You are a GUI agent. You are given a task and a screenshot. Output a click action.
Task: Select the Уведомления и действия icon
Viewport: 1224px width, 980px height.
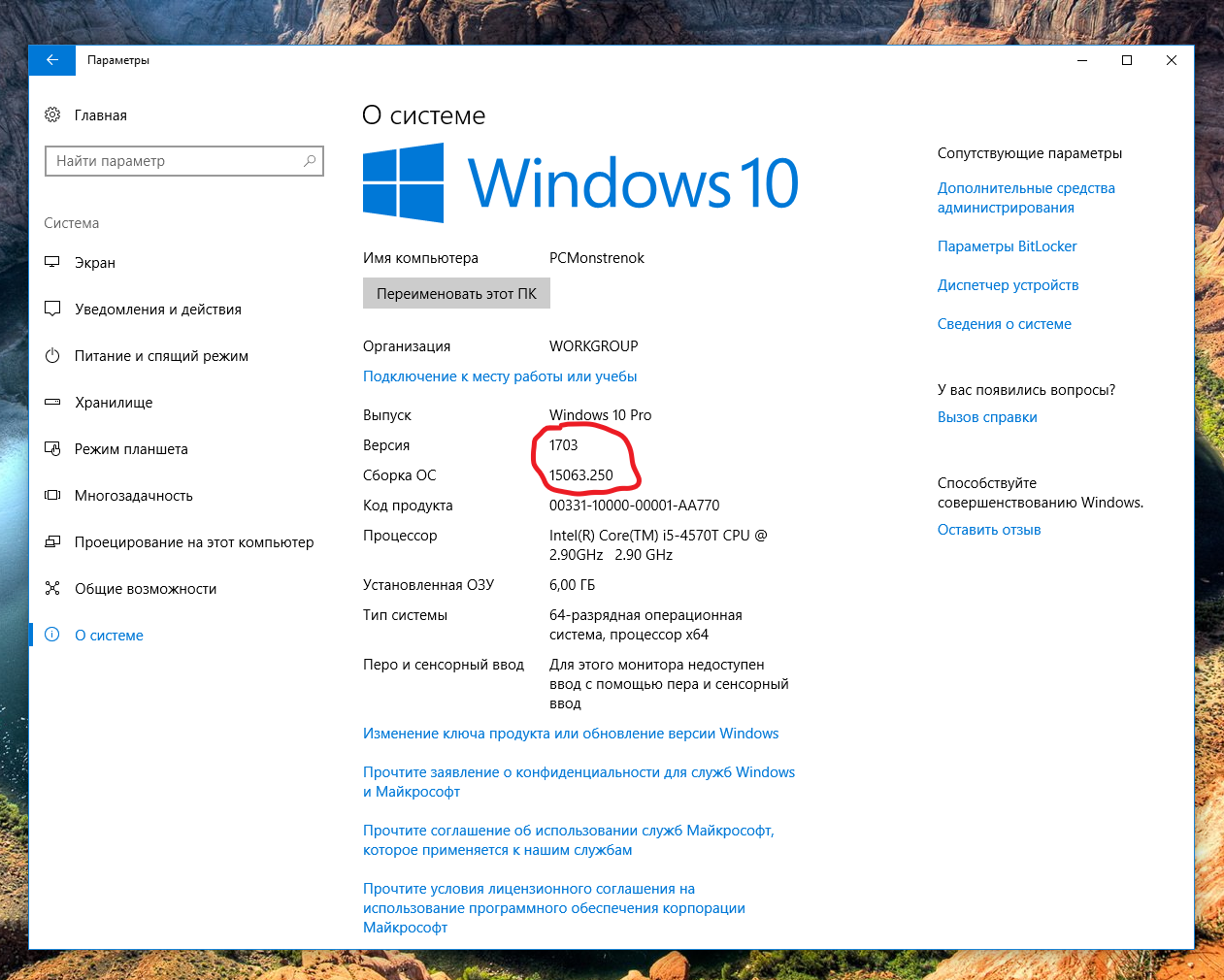click(52, 309)
